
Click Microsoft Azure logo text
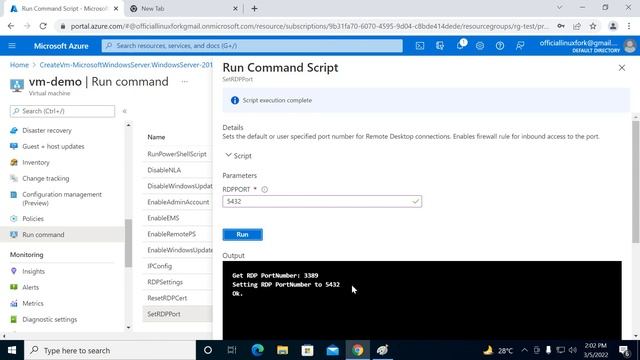61,46
